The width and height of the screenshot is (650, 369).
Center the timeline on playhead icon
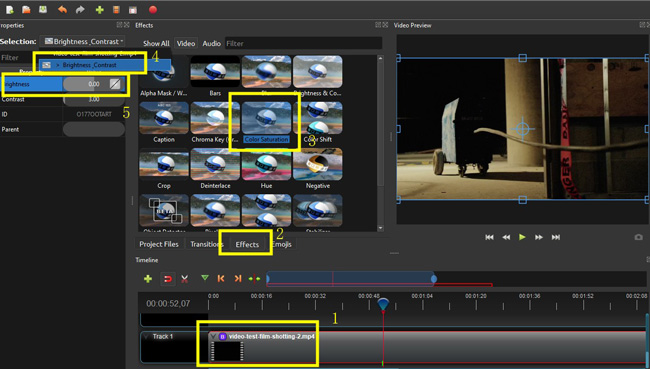click(254, 279)
